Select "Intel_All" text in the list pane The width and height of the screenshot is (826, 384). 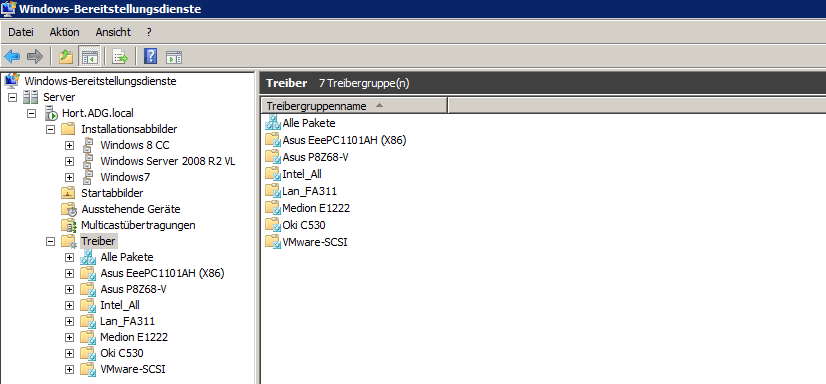[302, 174]
